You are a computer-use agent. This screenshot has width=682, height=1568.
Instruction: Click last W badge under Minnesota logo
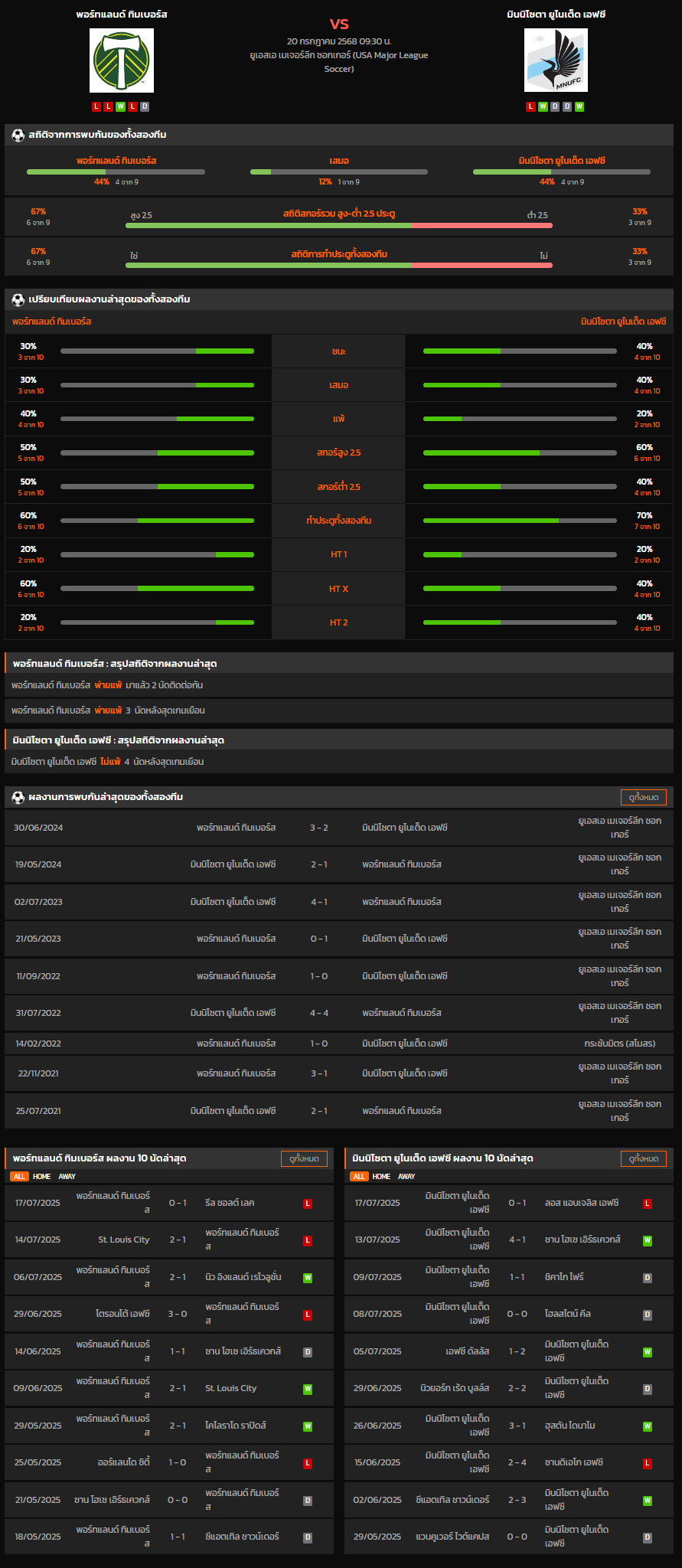click(579, 106)
